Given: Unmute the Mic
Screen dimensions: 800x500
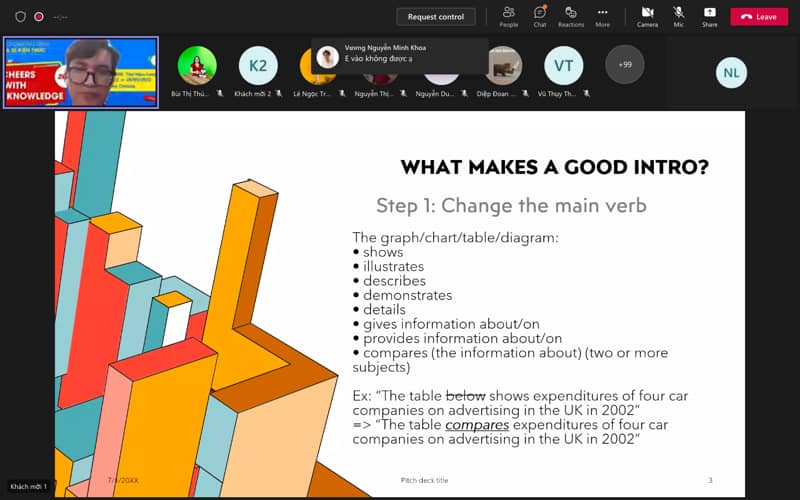Looking at the screenshot, I should coord(678,15).
